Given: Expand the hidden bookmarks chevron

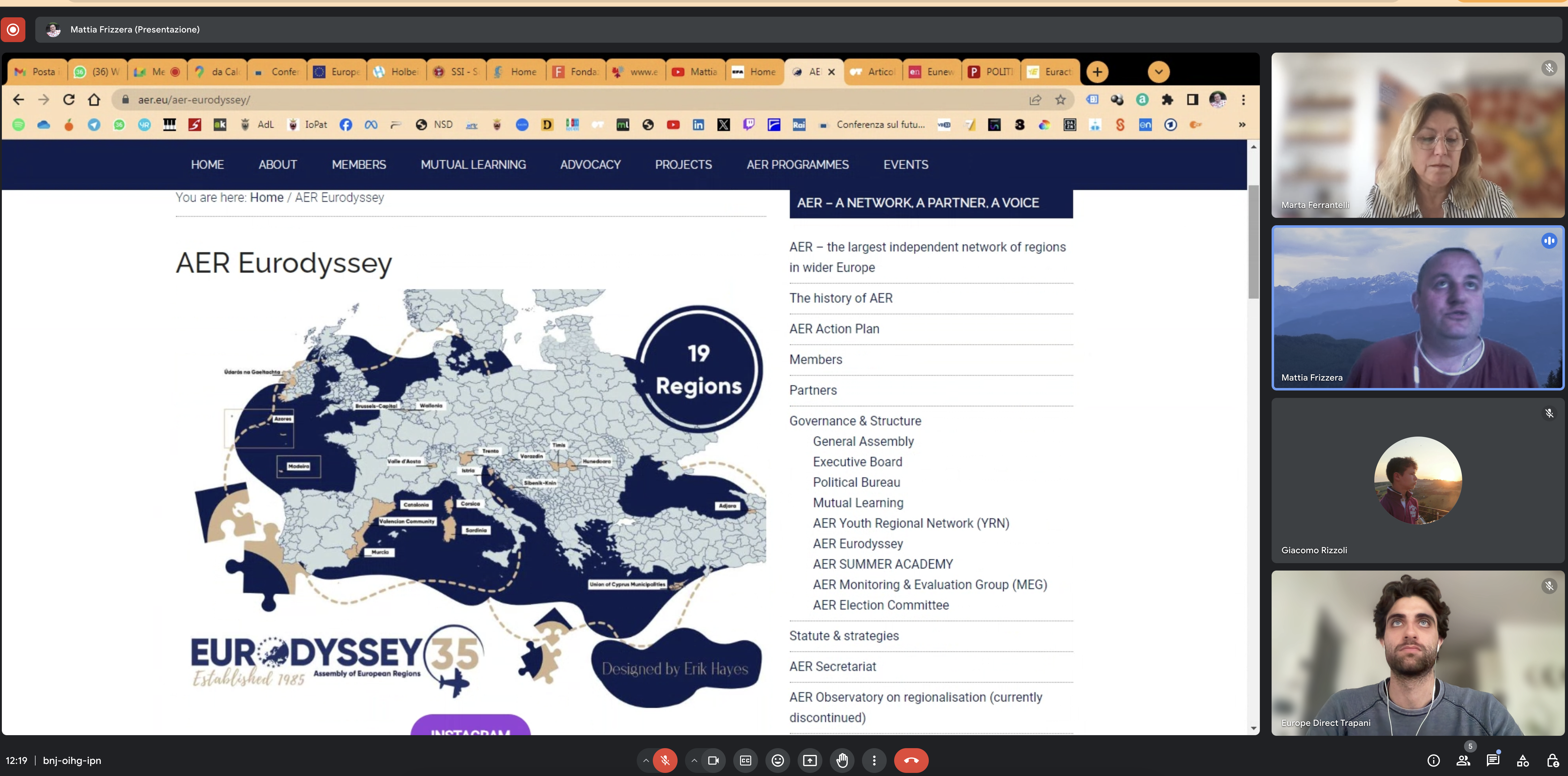Looking at the screenshot, I should tap(1242, 125).
